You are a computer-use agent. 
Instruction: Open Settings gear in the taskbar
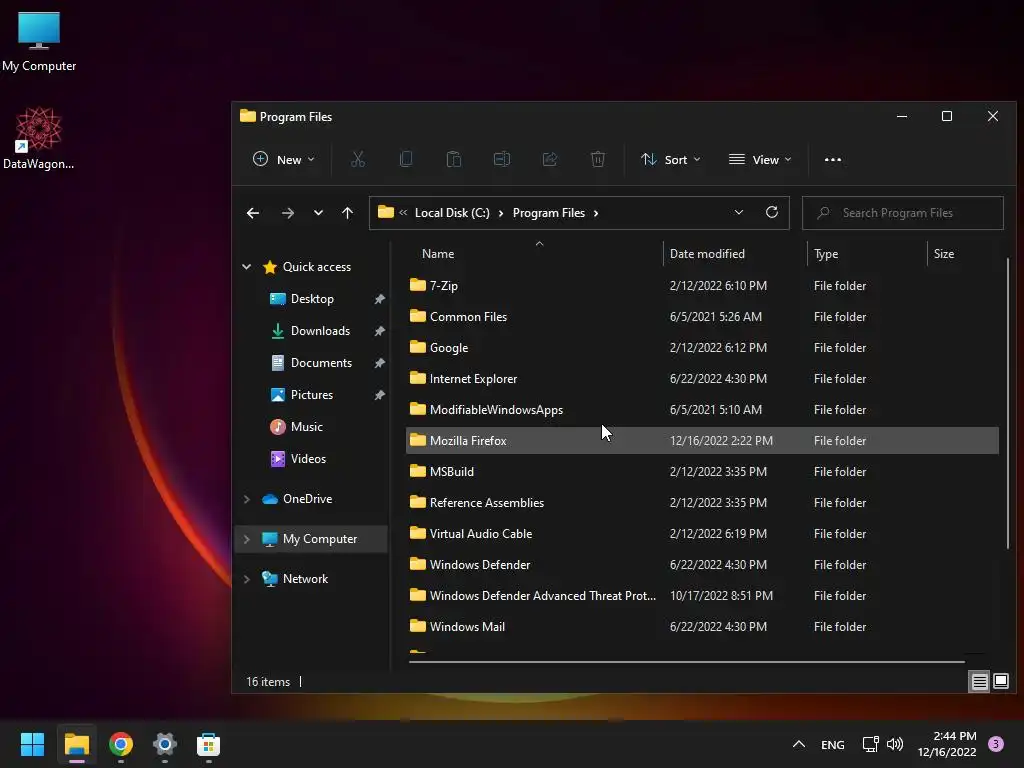165,744
